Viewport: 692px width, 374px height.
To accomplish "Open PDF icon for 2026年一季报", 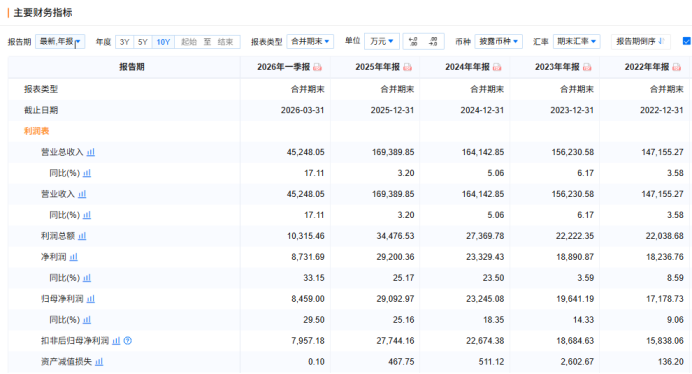I will coord(317,67).
